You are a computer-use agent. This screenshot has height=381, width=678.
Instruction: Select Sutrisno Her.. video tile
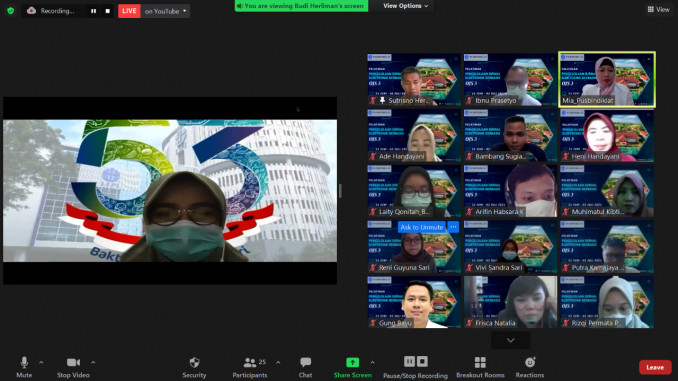[414, 80]
